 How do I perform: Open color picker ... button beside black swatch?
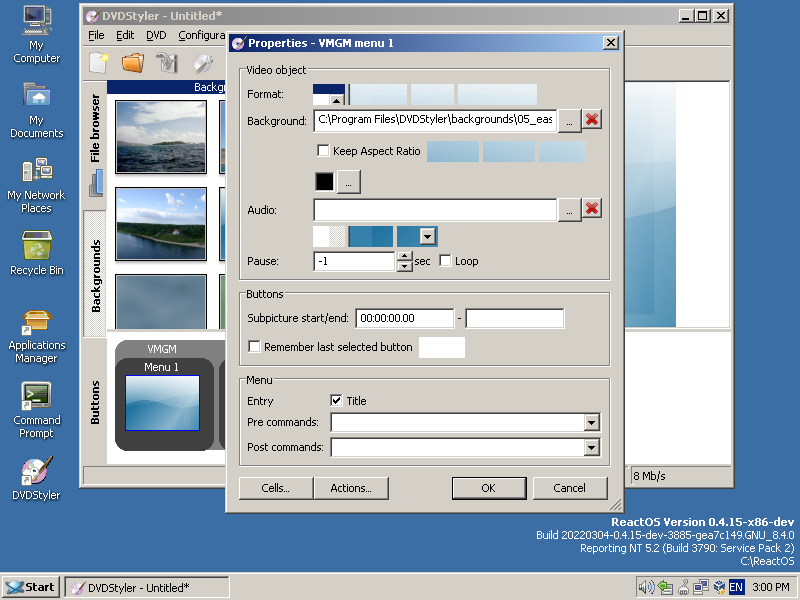point(348,182)
